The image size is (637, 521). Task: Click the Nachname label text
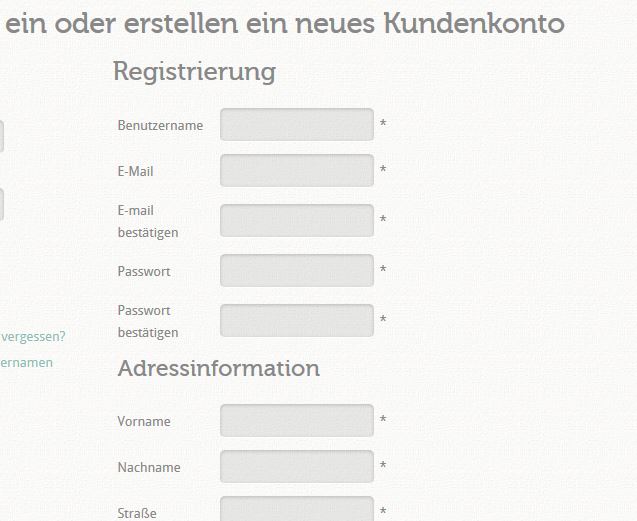[x=147, y=468]
